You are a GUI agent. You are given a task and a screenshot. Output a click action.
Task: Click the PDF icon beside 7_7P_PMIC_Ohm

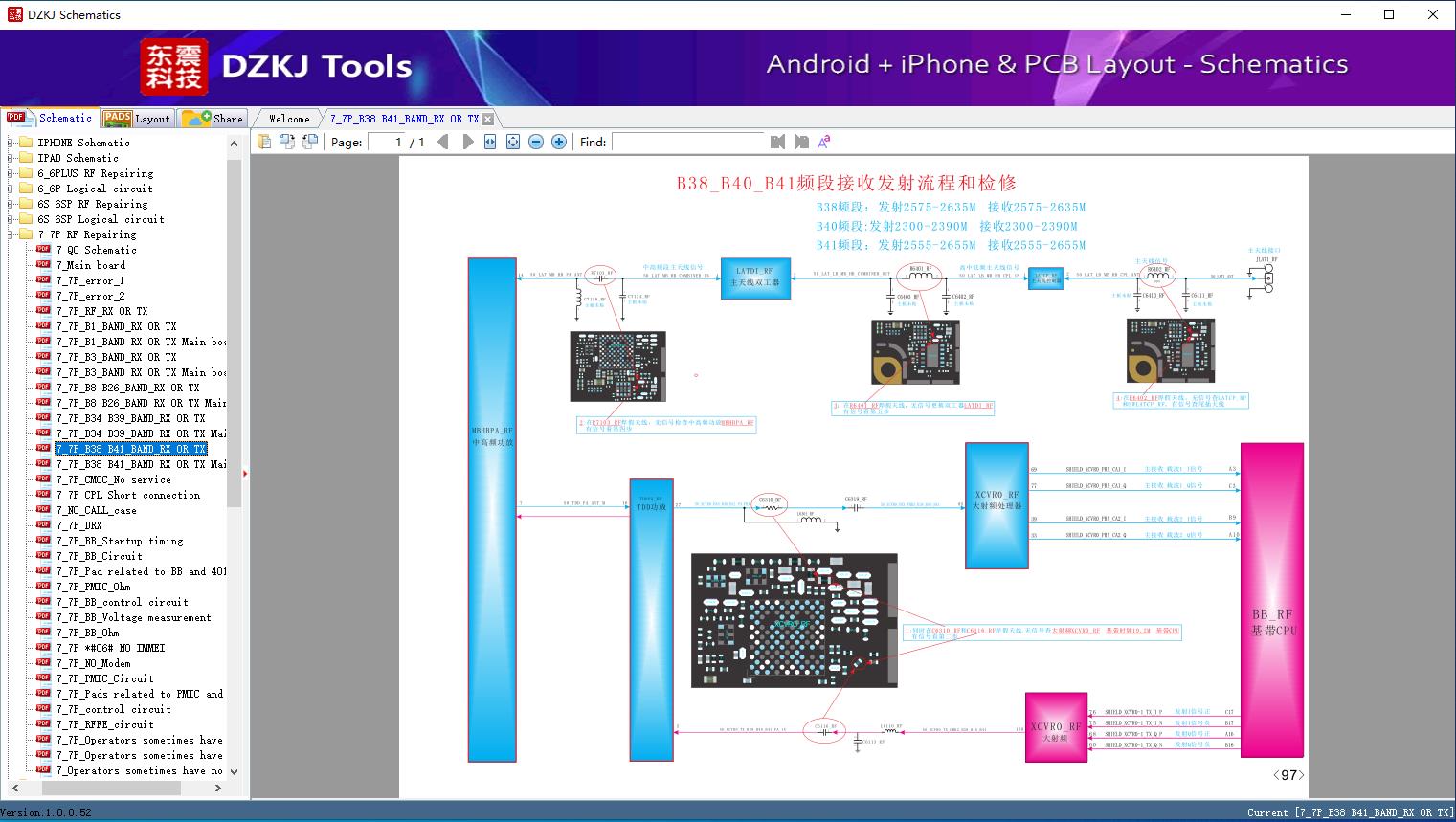[43, 587]
